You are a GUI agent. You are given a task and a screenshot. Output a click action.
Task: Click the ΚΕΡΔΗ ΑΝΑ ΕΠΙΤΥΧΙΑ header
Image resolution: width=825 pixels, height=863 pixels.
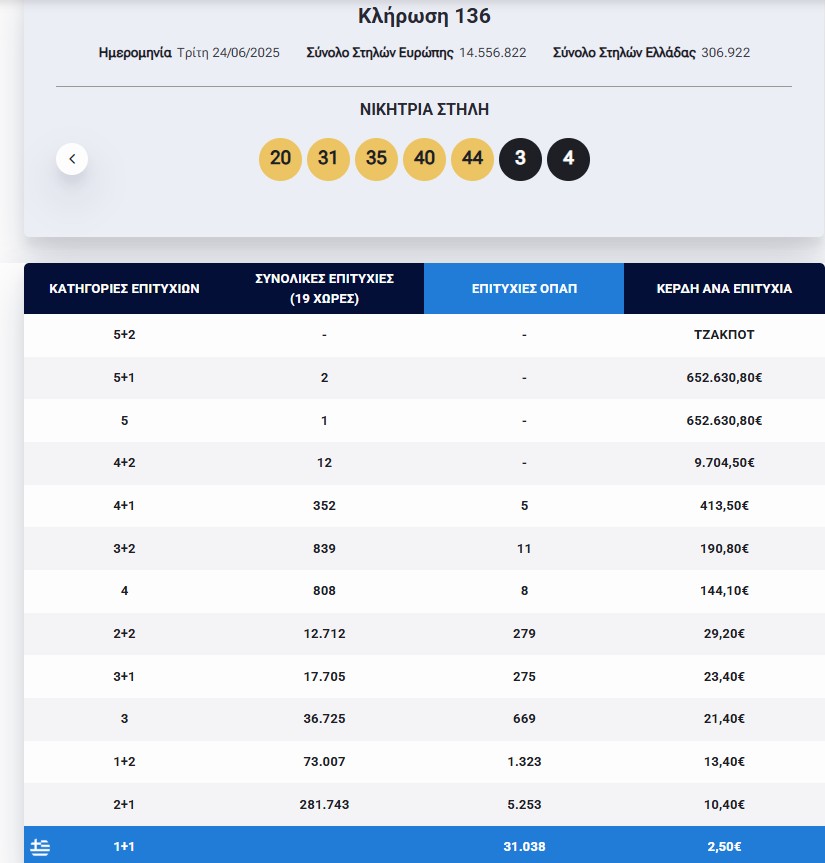tap(724, 289)
